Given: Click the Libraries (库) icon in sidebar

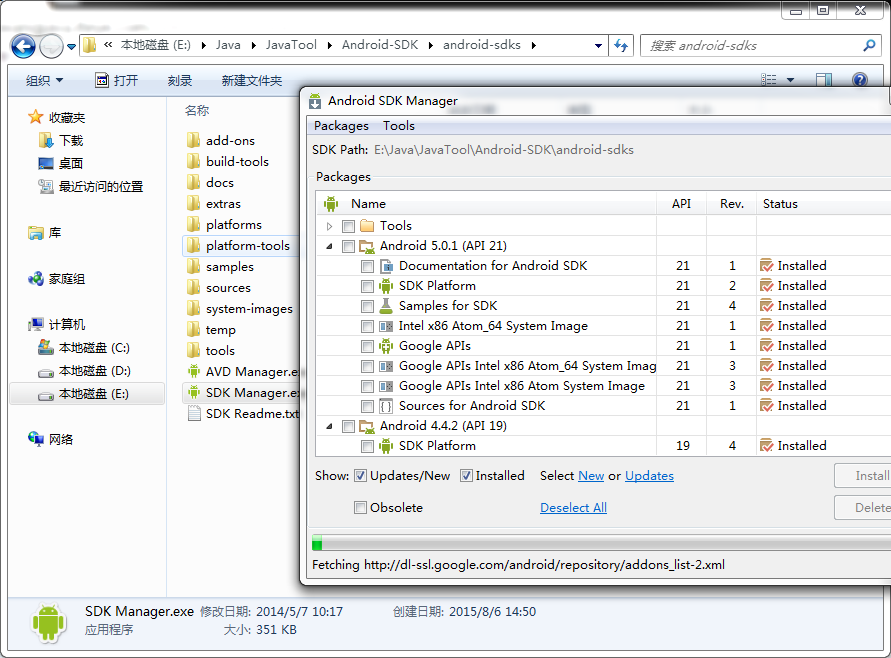Looking at the screenshot, I should tap(36, 232).
